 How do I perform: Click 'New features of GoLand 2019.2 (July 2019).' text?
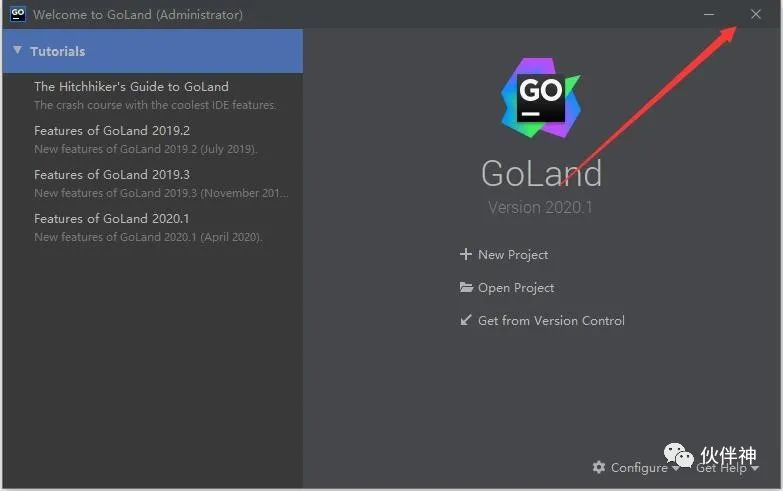tap(146, 149)
